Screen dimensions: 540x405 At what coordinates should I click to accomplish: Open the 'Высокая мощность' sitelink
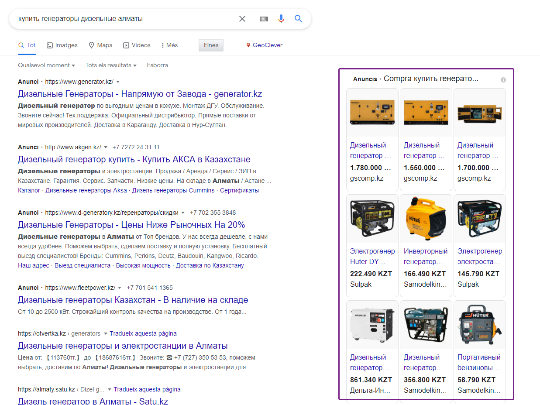[x=143, y=266]
